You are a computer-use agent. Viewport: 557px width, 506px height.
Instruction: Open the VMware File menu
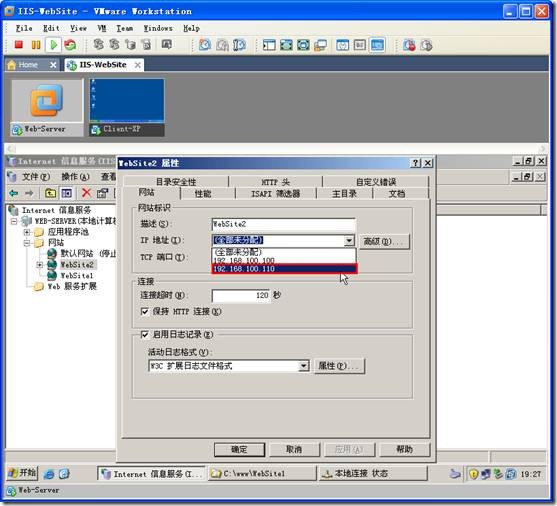click(24, 28)
